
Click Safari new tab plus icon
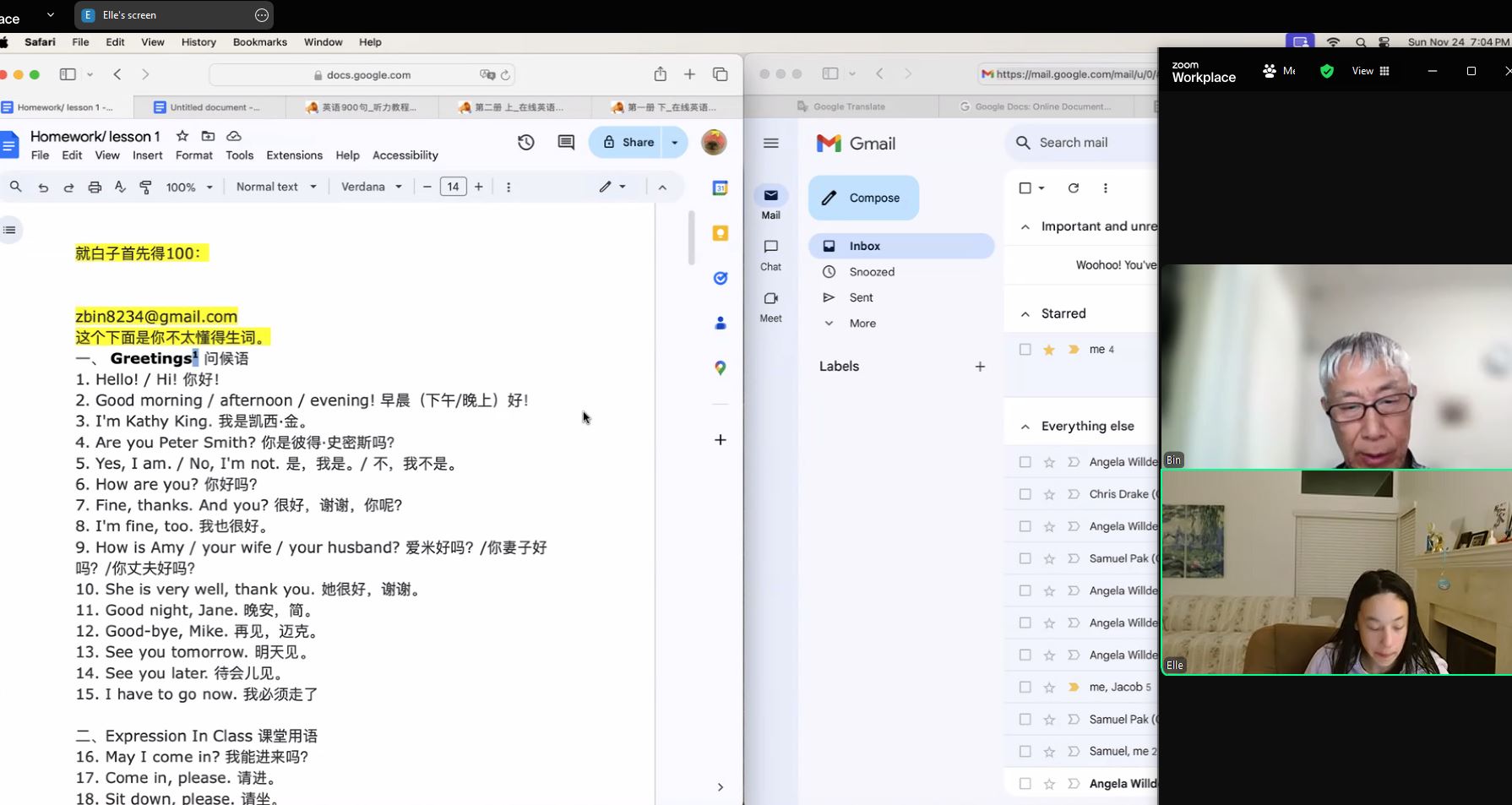pyautogui.click(x=689, y=74)
